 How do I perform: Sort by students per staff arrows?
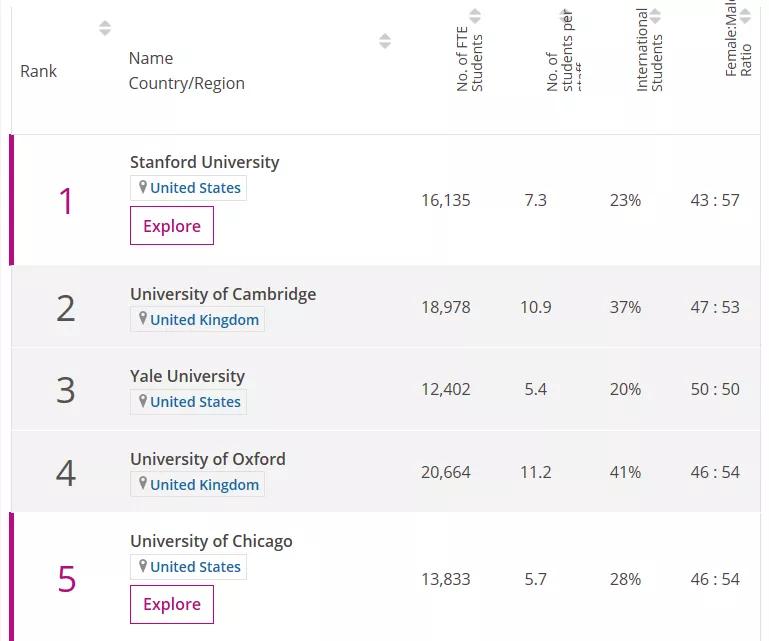click(565, 16)
